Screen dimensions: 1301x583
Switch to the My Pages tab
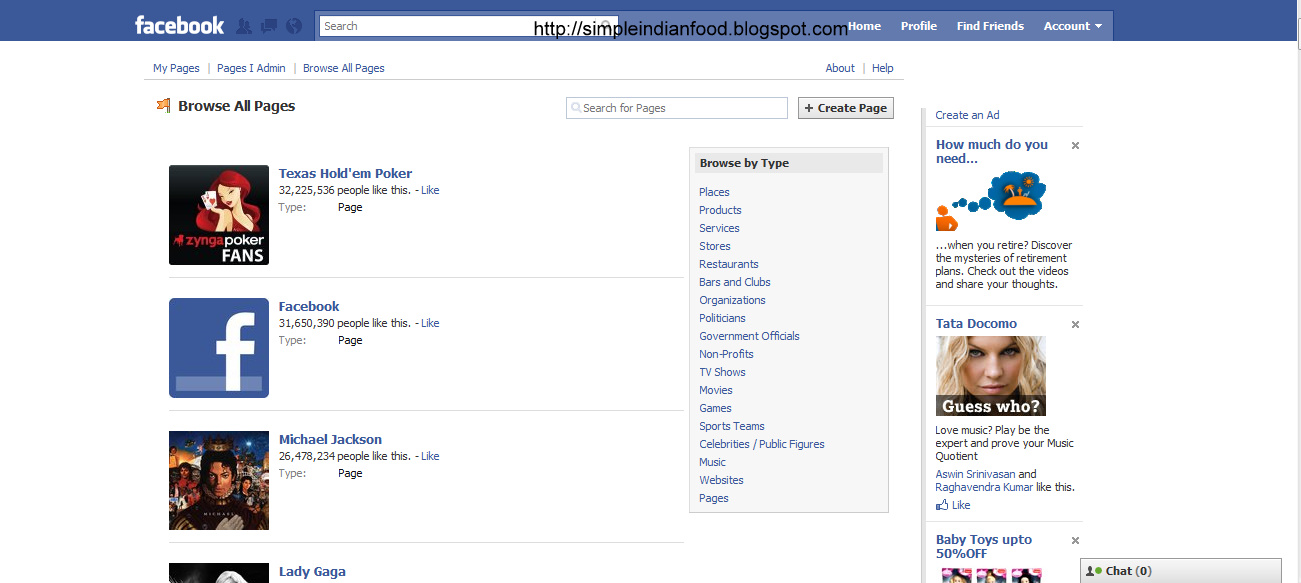click(176, 68)
